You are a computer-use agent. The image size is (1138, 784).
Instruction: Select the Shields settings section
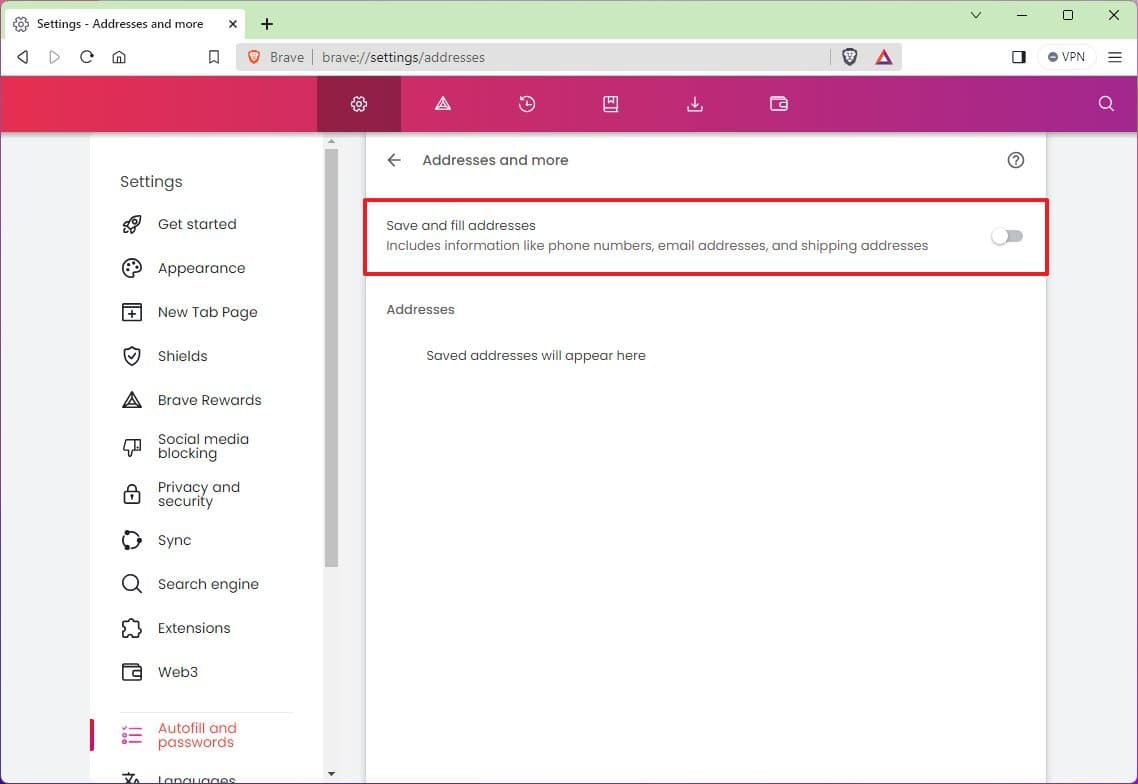pyautogui.click(x=182, y=356)
